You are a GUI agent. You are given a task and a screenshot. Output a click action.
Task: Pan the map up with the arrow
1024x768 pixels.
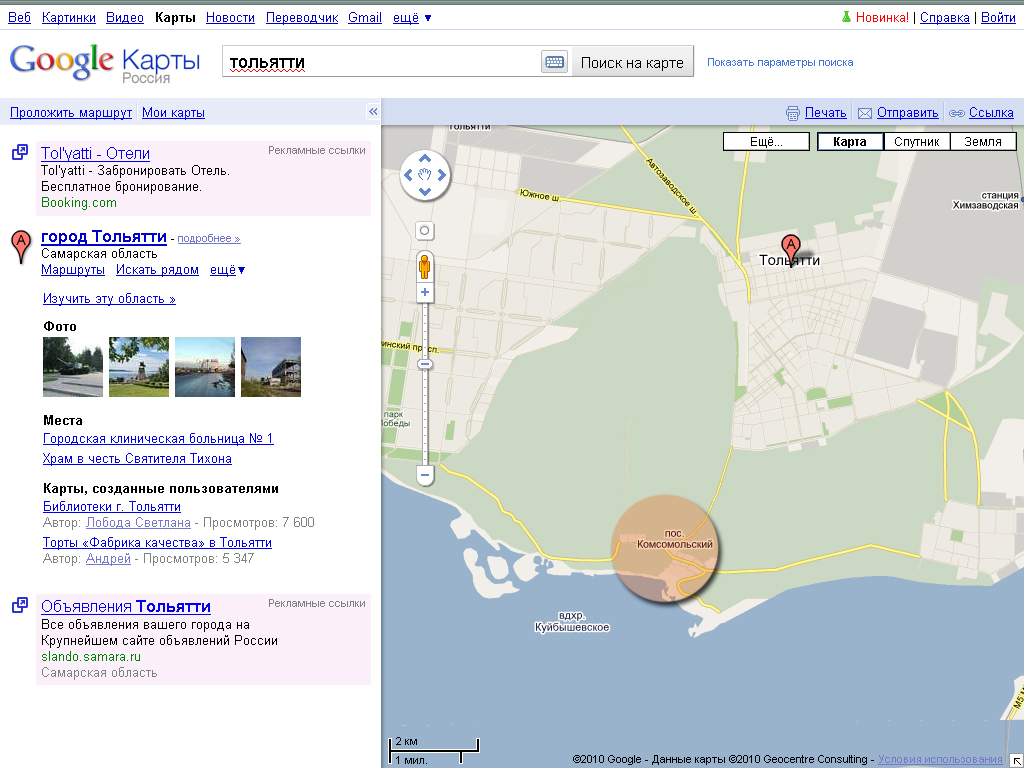coord(425,158)
